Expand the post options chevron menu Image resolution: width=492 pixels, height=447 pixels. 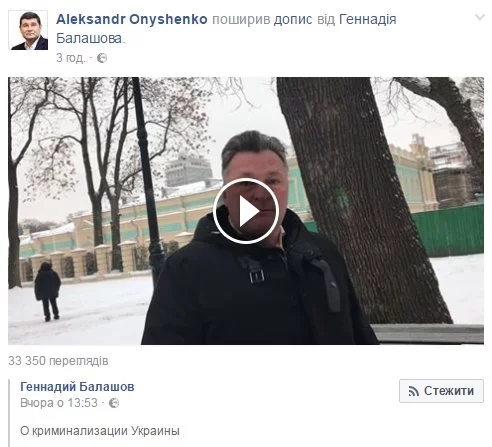pos(479,17)
